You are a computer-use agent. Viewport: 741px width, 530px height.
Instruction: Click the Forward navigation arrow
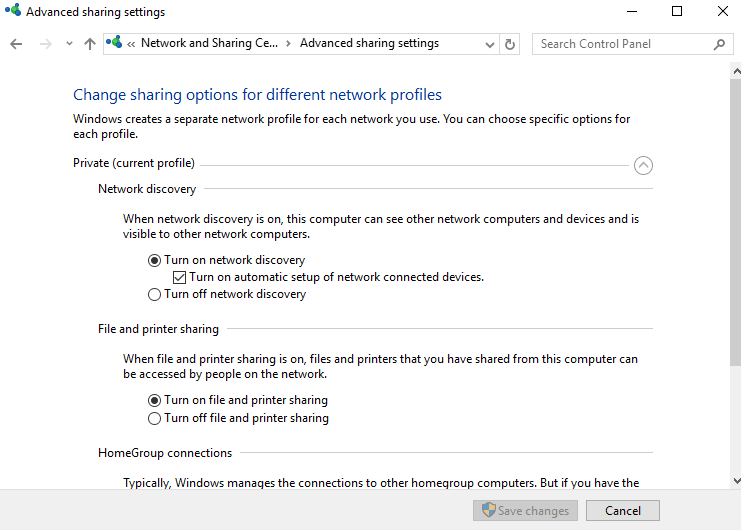coord(45,44)
